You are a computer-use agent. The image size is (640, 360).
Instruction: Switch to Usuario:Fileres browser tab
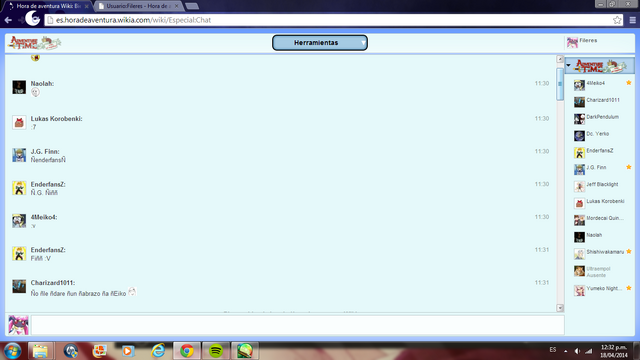pyautogui.click(x=138, y=6)
